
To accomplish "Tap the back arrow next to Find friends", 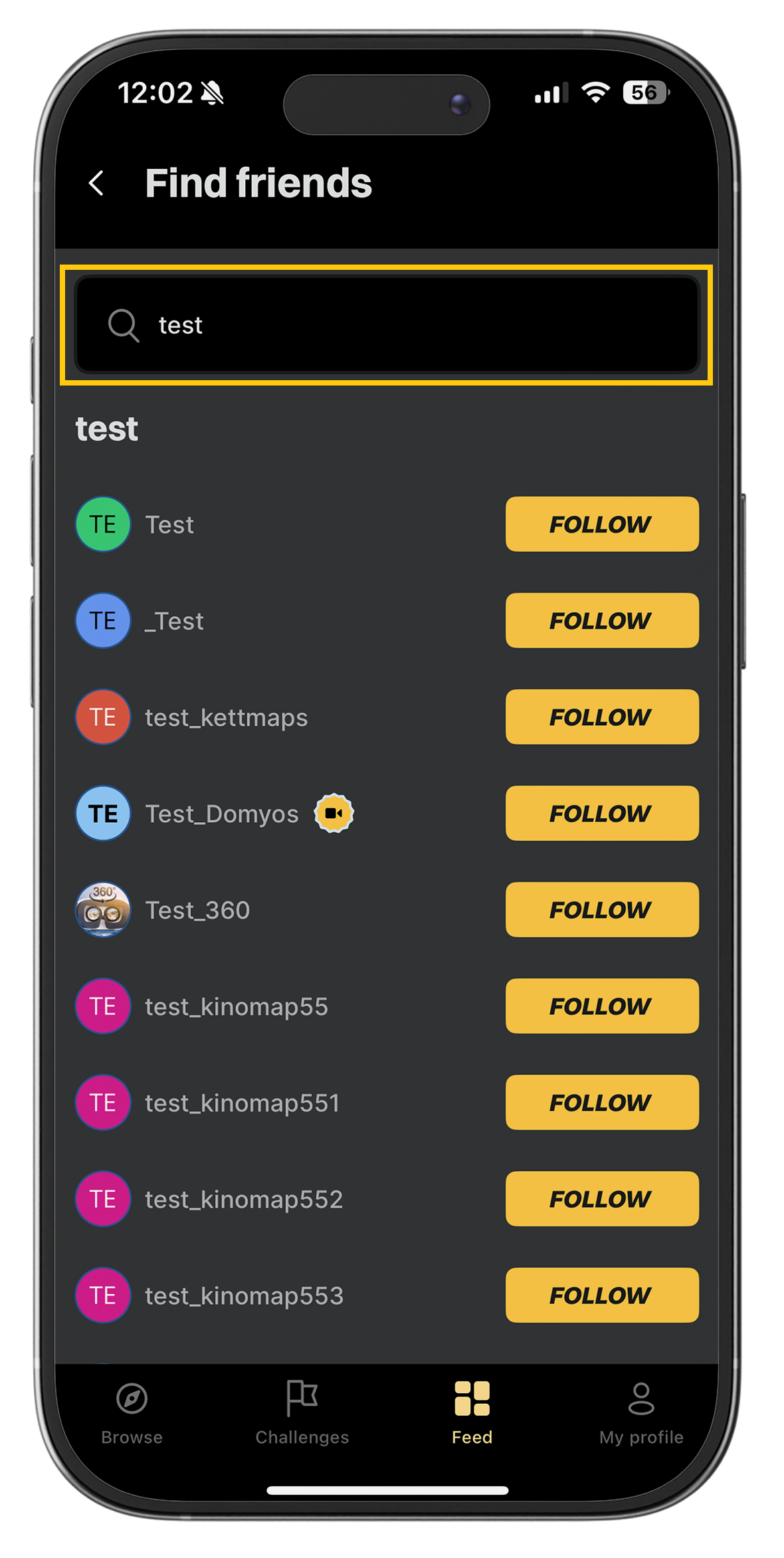I will point(97,183).
